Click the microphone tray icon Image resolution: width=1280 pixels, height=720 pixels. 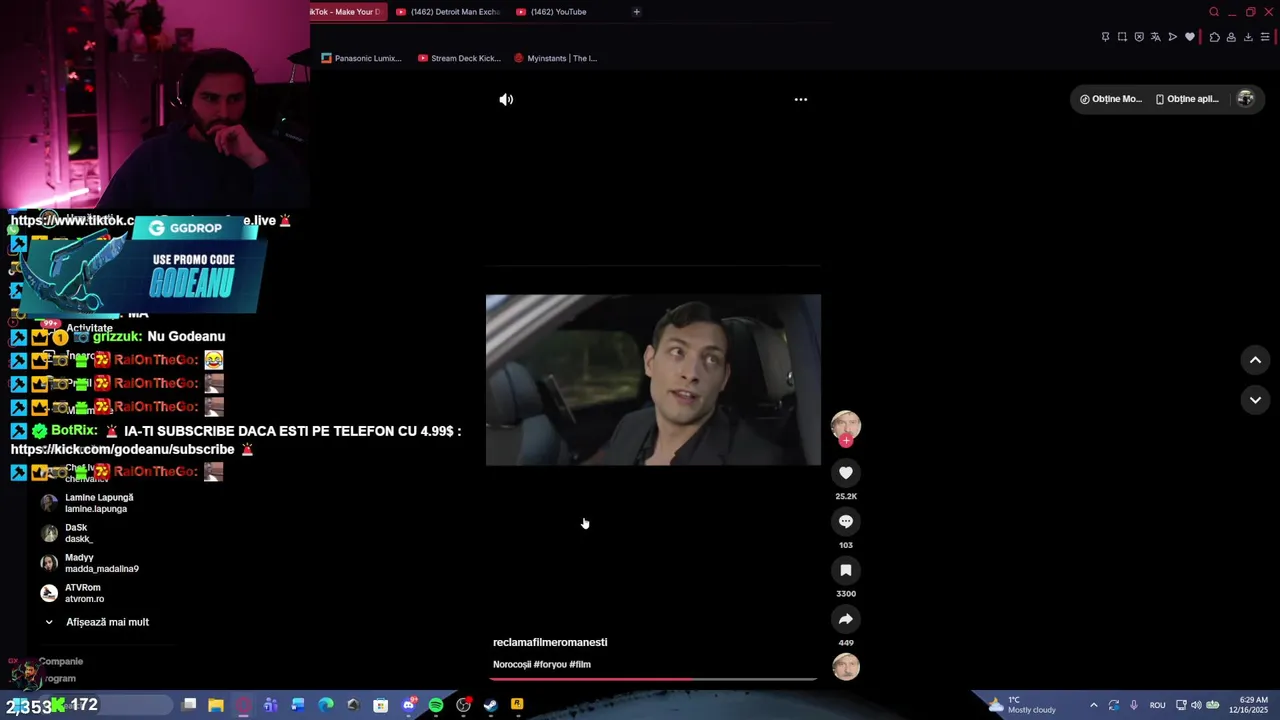click(1133, 705)
